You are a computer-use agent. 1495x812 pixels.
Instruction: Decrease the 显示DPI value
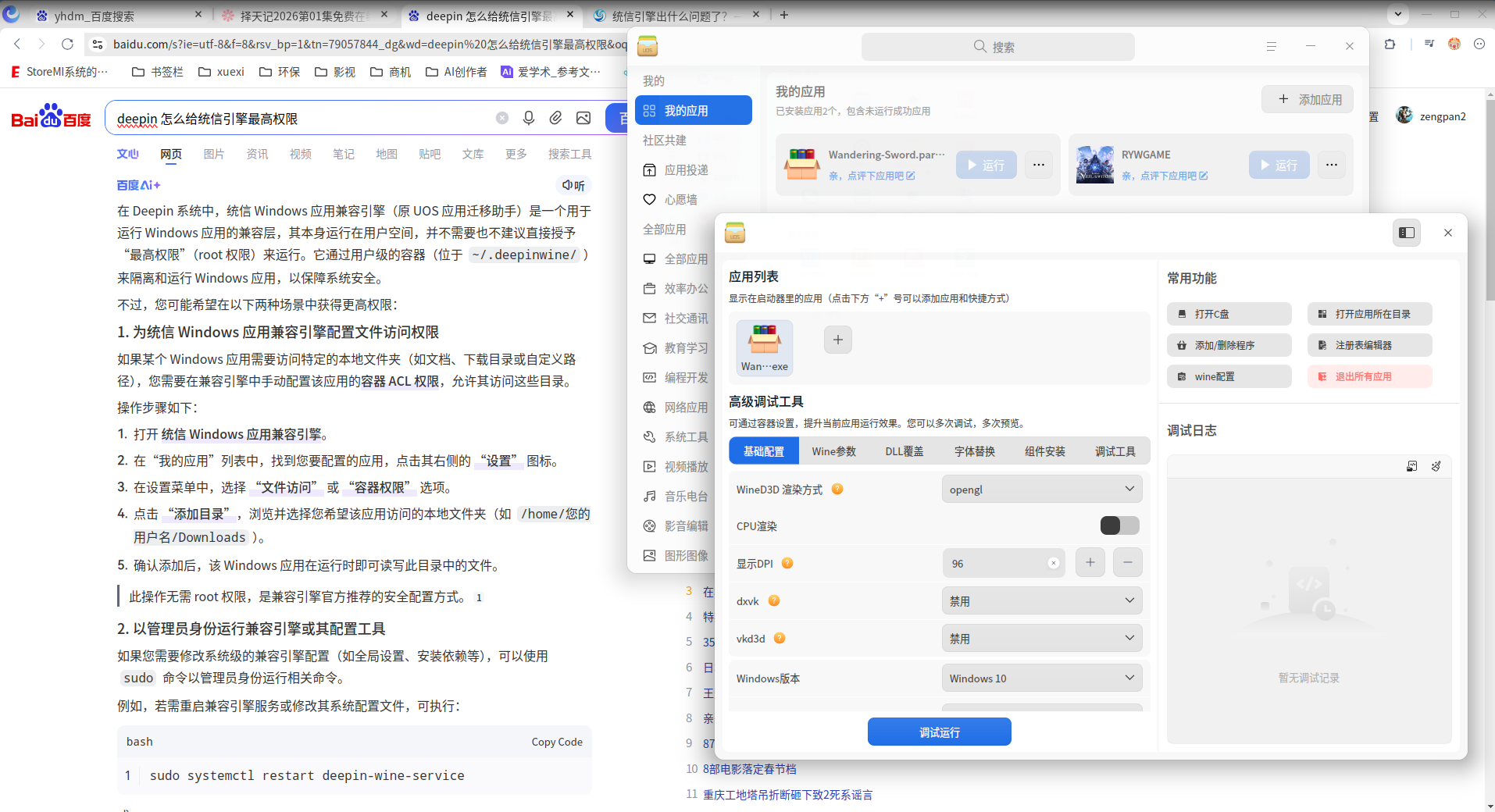1127,562
